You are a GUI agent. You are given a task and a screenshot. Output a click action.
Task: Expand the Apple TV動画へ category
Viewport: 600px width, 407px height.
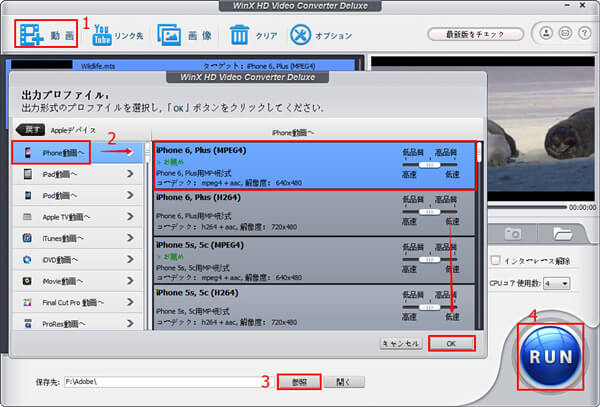coord(76,216)
